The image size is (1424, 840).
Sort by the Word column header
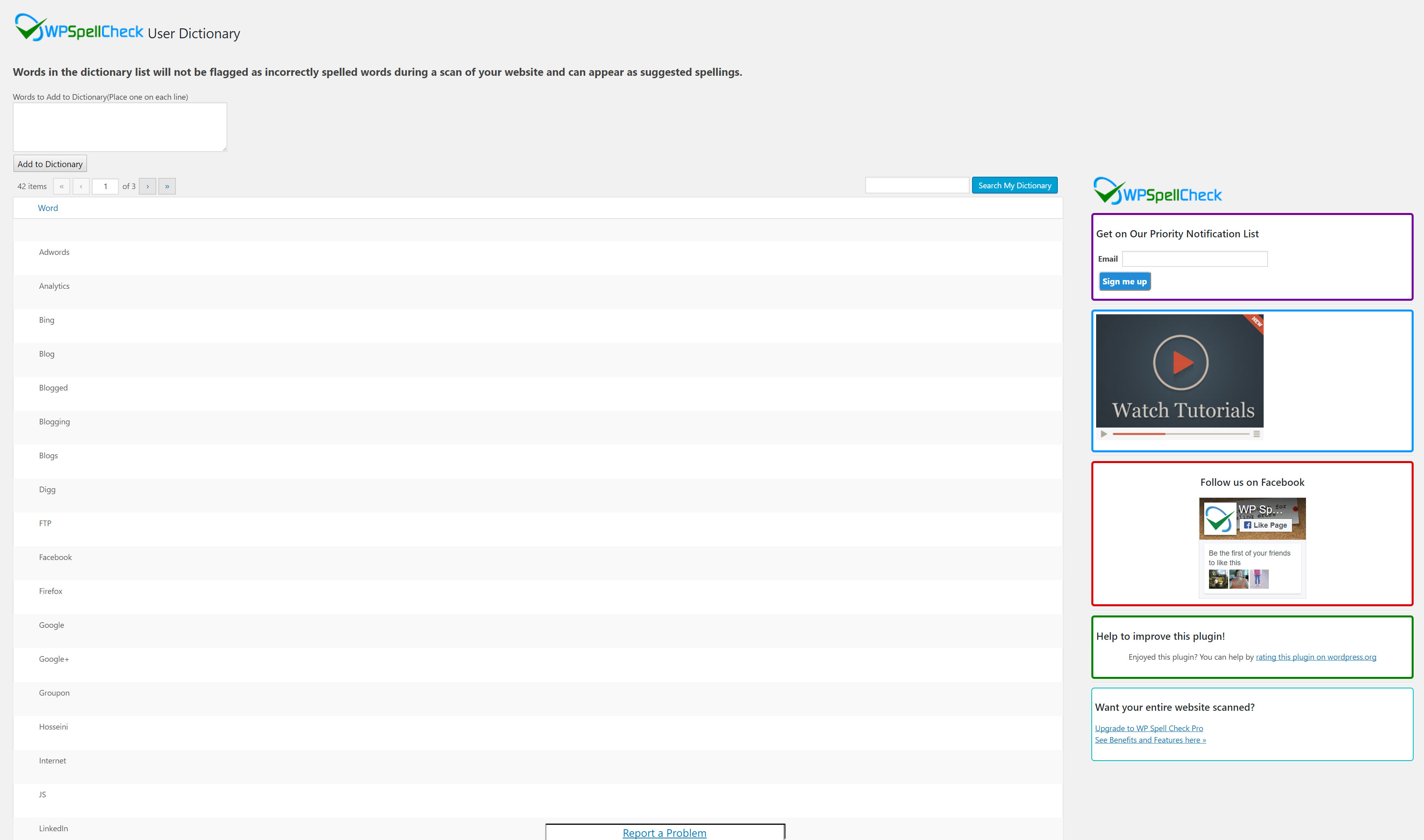tap(48, 208)
